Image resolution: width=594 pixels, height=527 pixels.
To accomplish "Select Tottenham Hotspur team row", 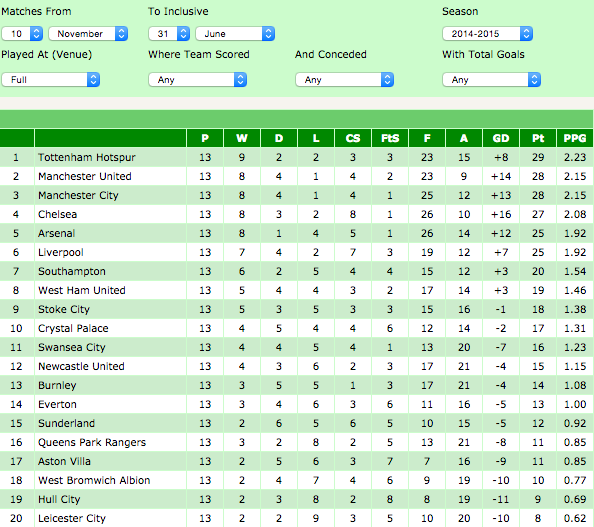I will tap(296, 157).
